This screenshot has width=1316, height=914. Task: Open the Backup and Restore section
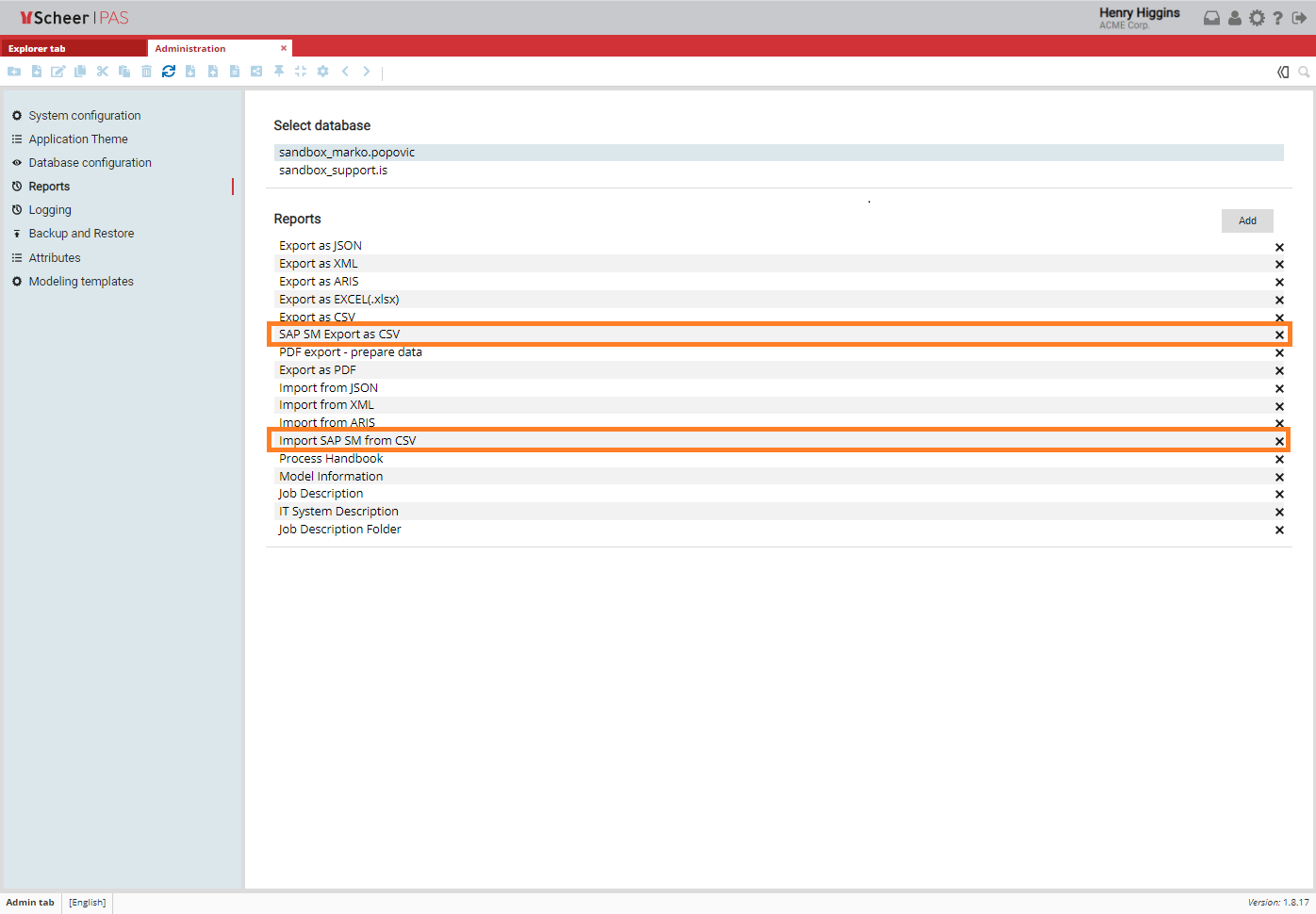coord(81,233)
